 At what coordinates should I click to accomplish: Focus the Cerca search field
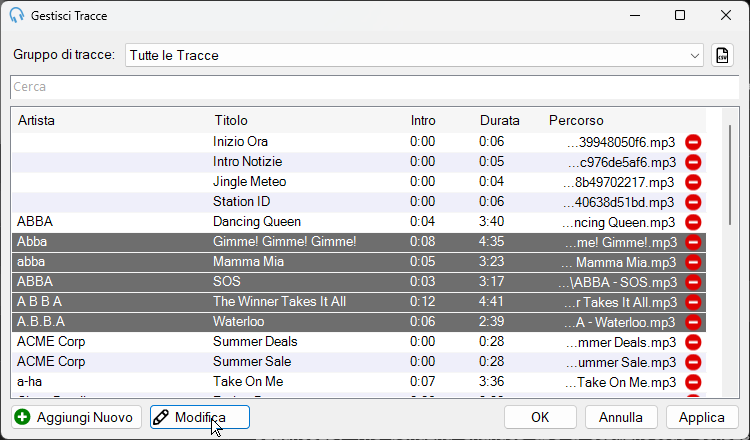pyautogui.click(x=375, y=87)
